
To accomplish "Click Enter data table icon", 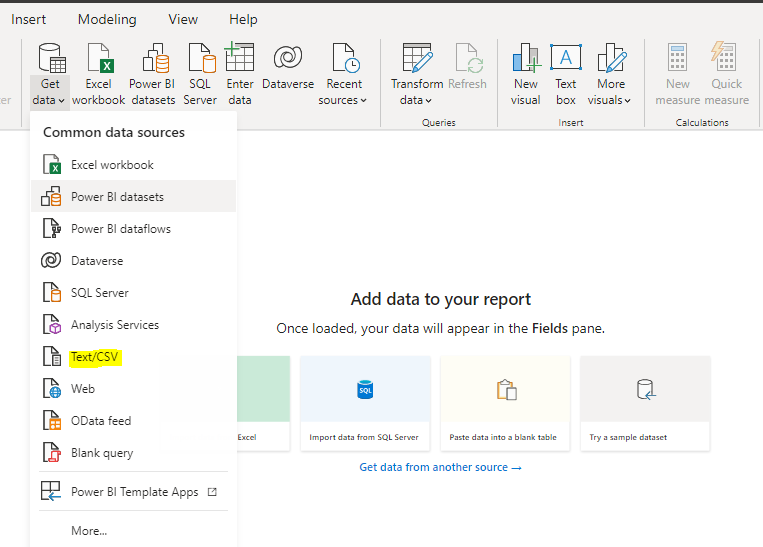I will click(x=239, y=56).
